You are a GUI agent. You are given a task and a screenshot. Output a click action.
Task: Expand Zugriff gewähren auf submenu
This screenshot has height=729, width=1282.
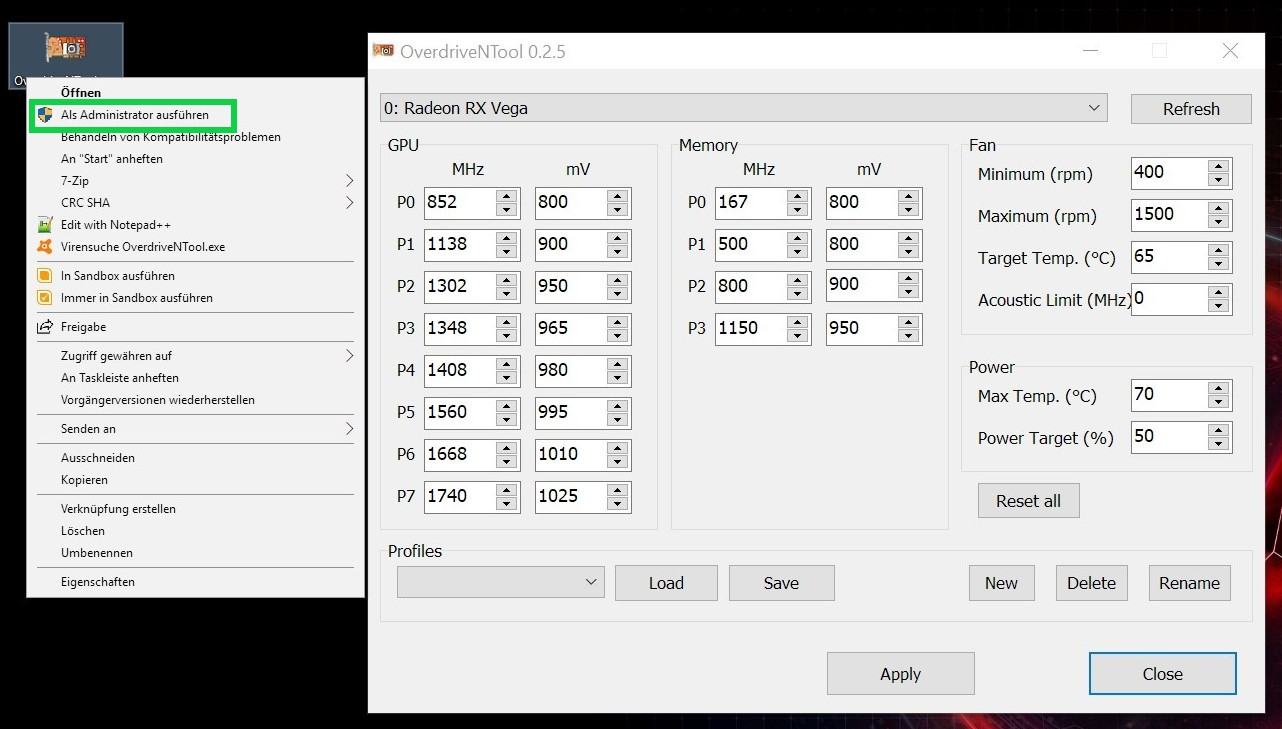point(194,356)
